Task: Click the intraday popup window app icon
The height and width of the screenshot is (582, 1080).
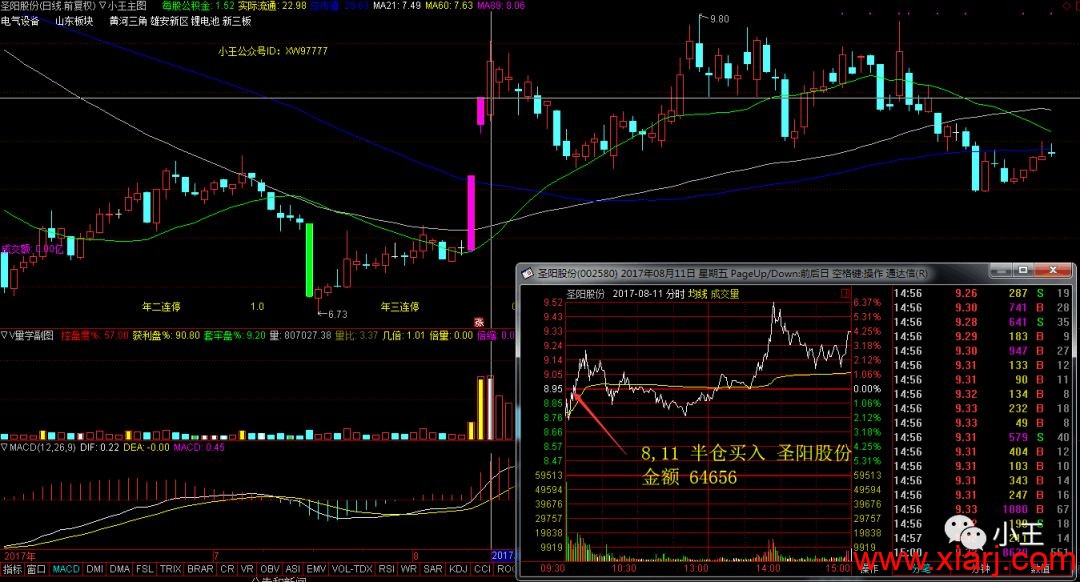Action: (x=528, y=273)
